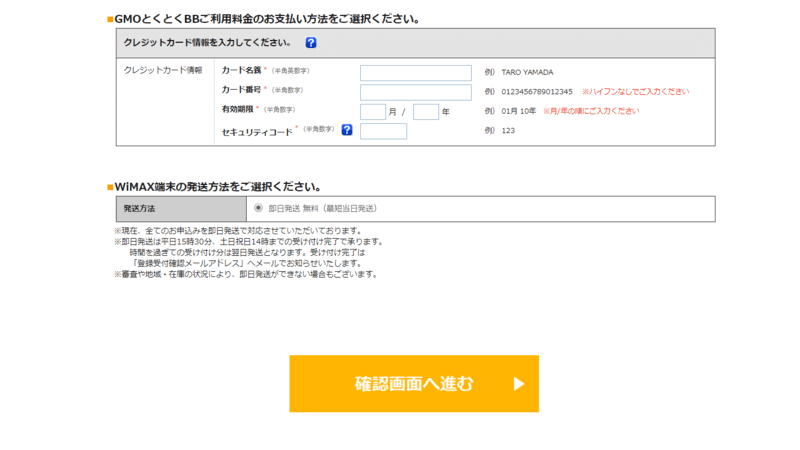Click expiry year field before 年
Screen dimensions: 800x450
(426, 112)
